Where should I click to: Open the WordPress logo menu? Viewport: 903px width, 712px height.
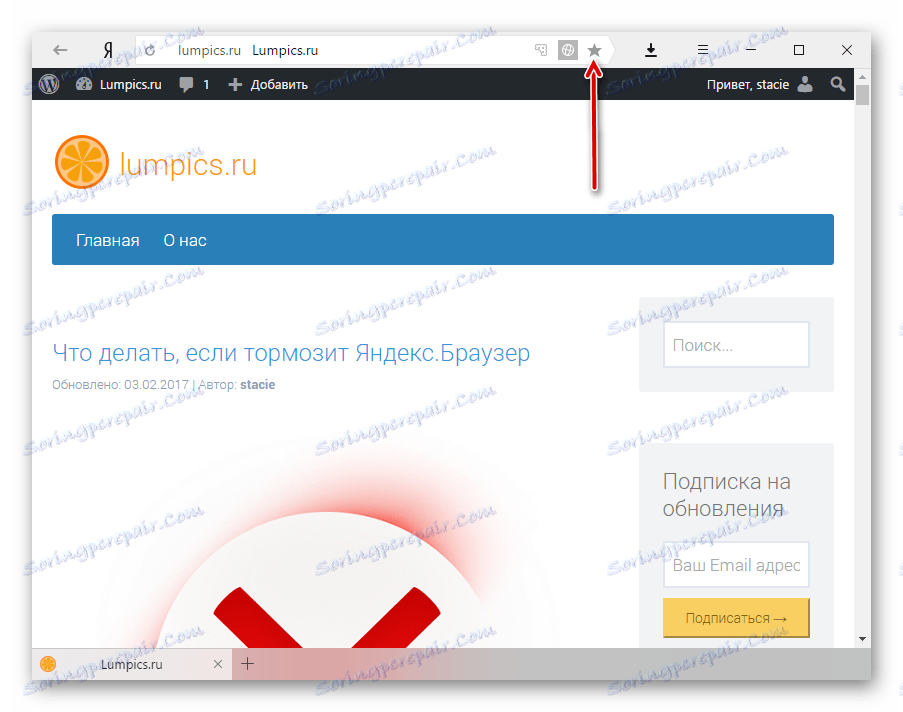click(49, 84)
